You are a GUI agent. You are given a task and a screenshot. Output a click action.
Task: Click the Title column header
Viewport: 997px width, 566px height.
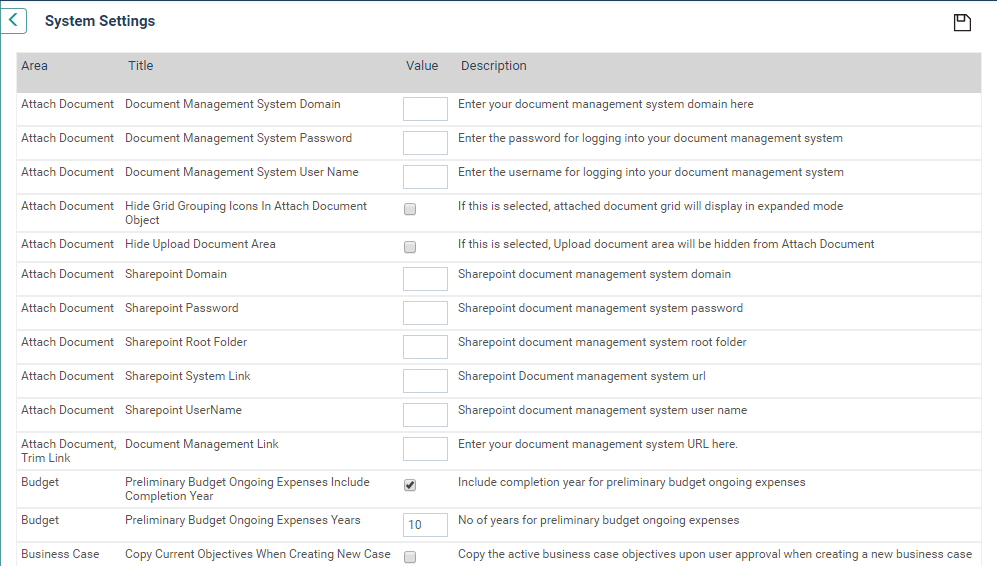click(x=141, y=66)
